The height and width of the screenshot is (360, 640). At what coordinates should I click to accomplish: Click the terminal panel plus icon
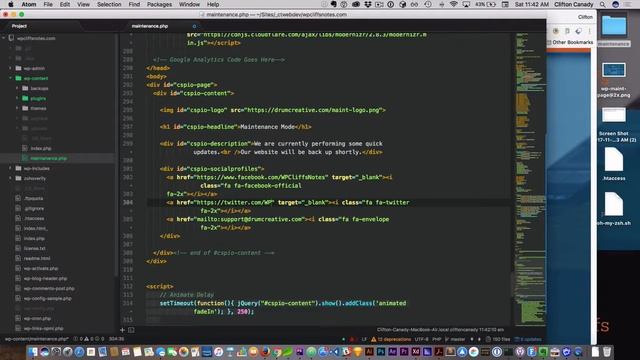(122, 330)
